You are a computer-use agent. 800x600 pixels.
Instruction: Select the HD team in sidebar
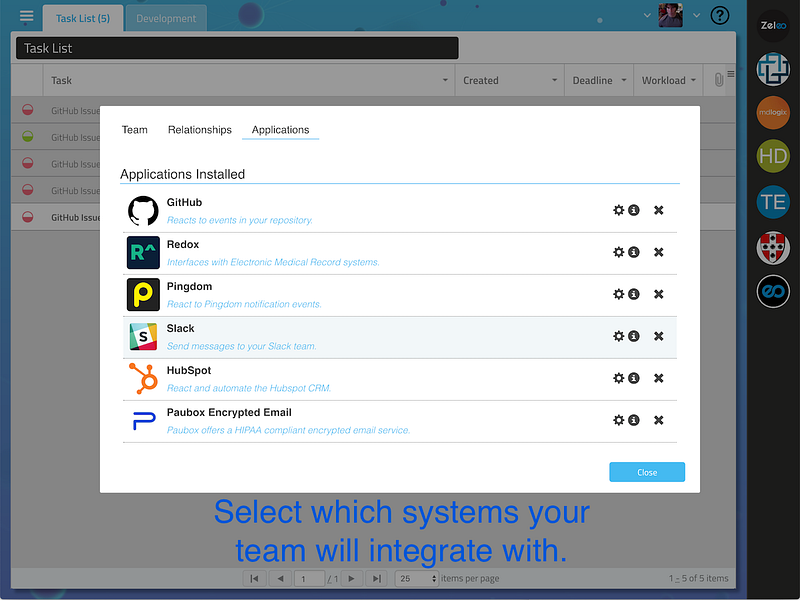point(773,156)
